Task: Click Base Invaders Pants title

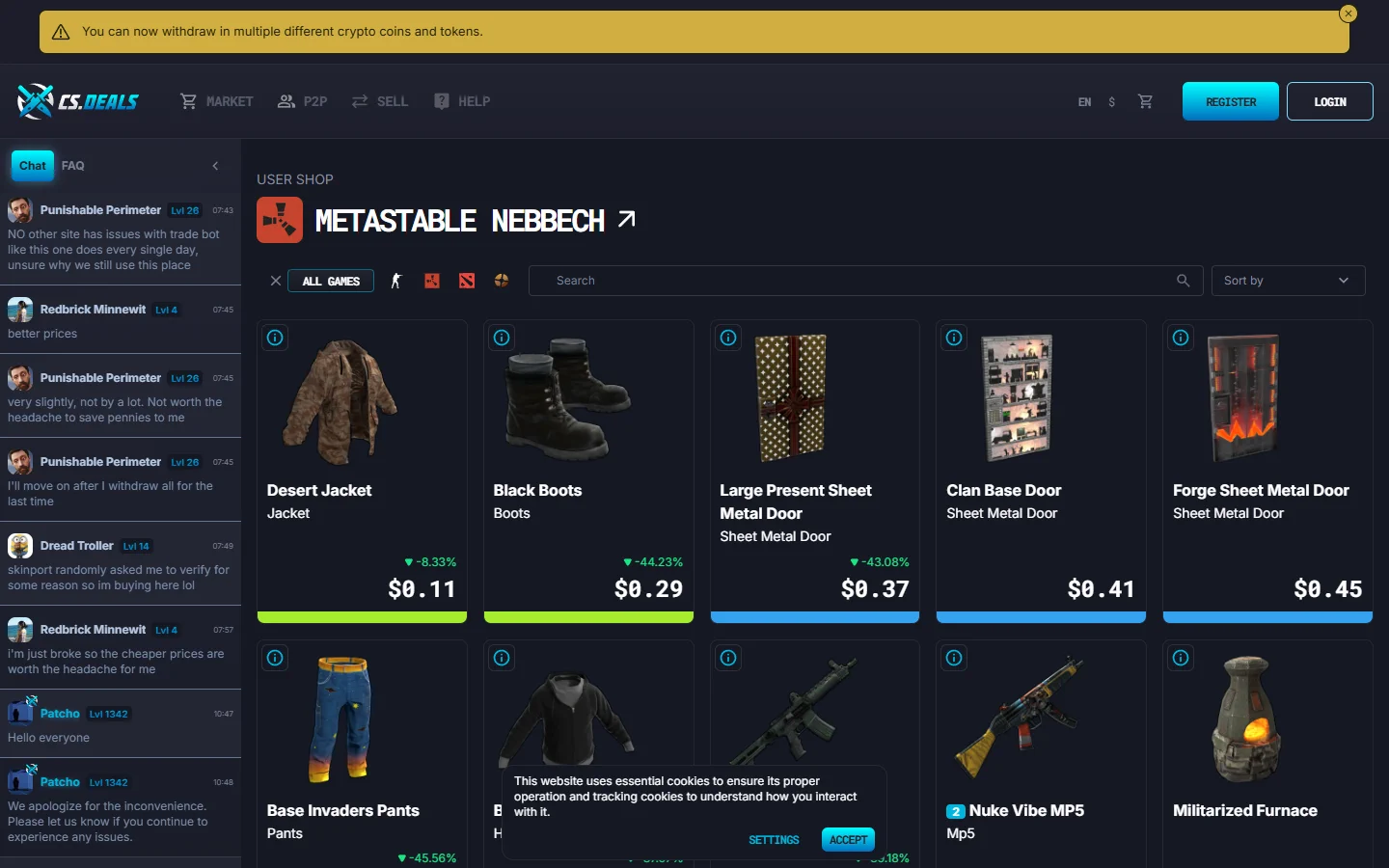Action: point(343,811)
